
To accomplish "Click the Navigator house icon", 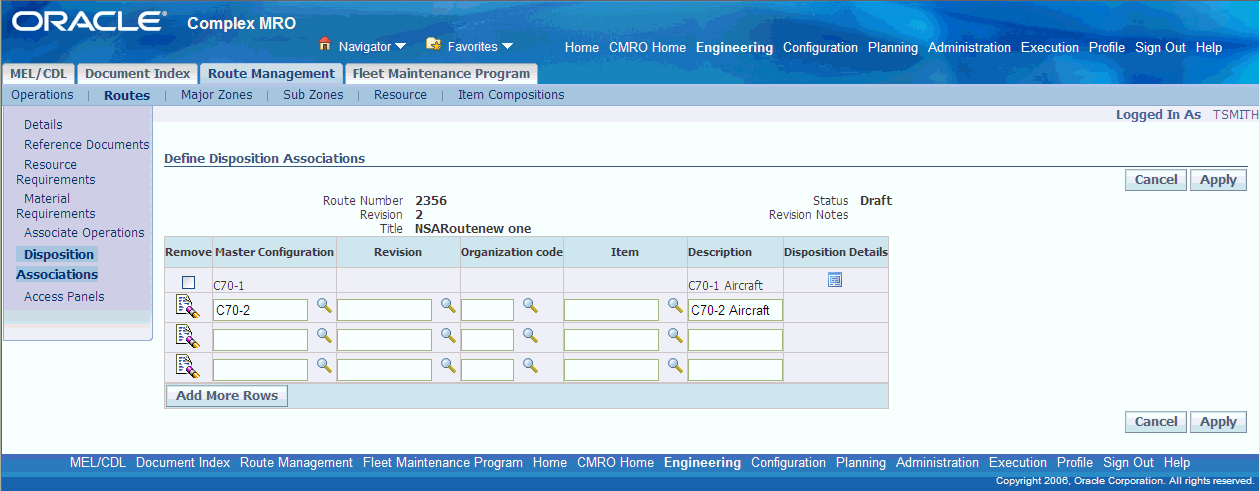I will [x=324, y=44].
